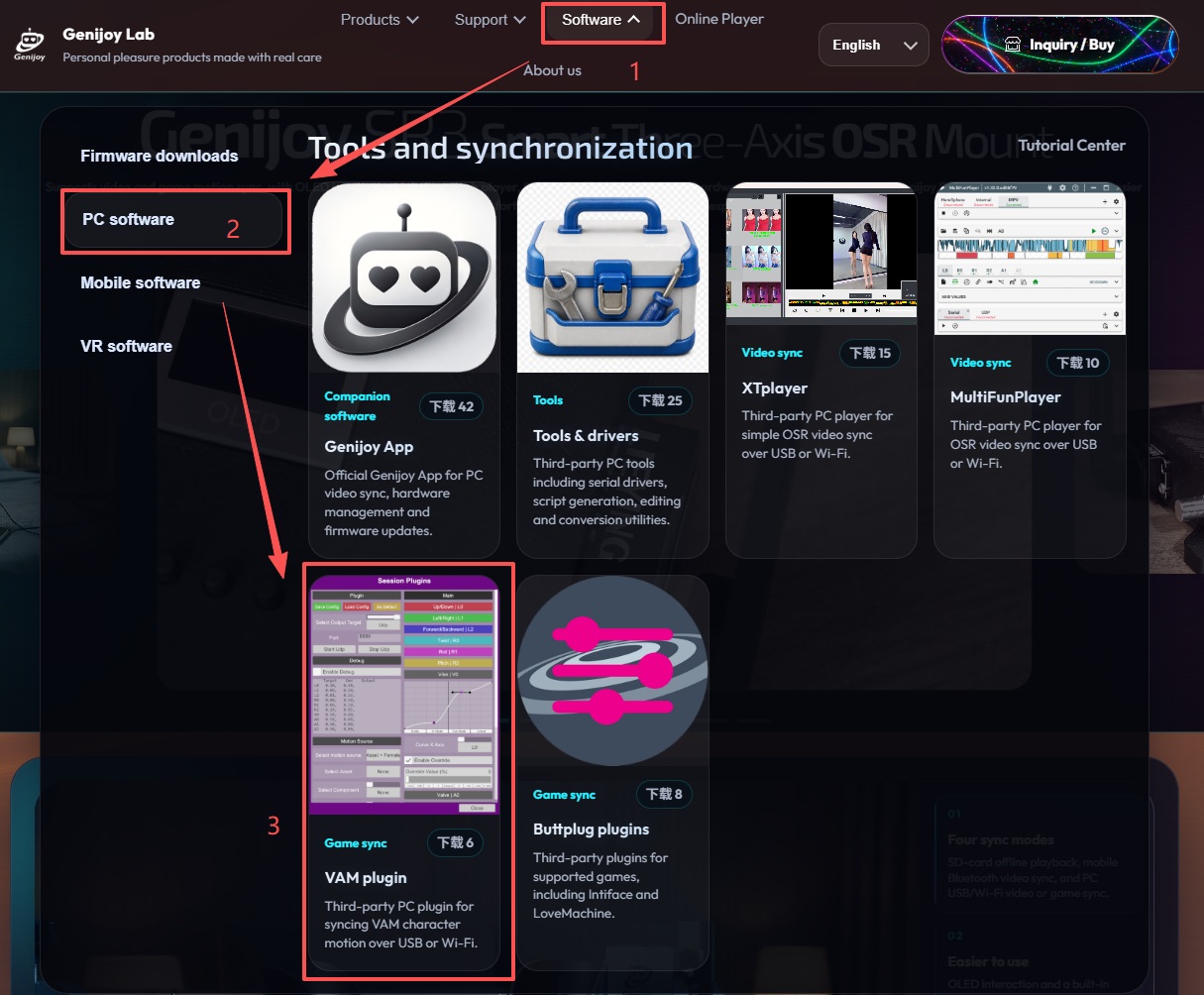1204x995 pixels.
Task: Switch to Mobile software category
Action: [141, 282]
